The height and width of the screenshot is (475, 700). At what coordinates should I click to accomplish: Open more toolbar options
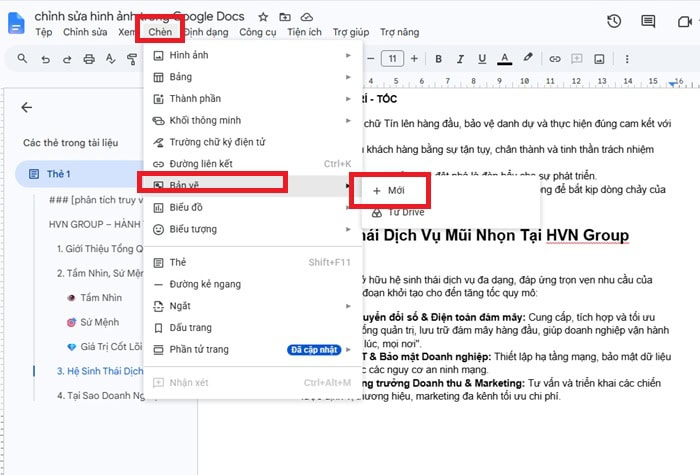pyautogui.click(x=627, y=59)
